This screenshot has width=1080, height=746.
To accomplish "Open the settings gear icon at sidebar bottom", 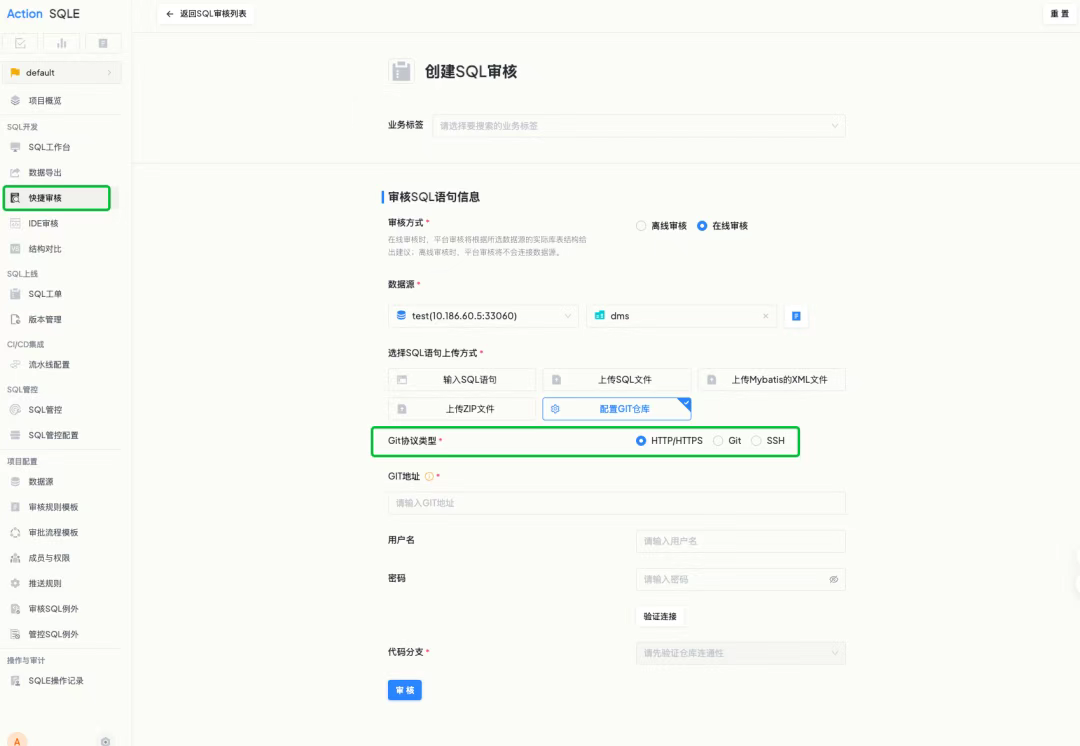I will pos(105,741).
